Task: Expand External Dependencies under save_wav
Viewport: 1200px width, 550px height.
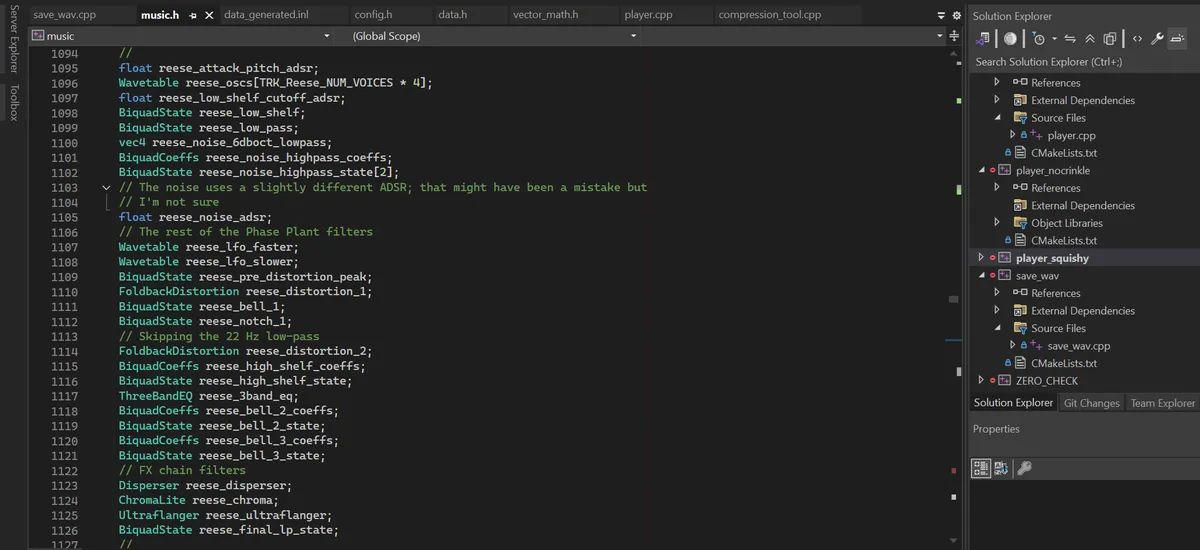Action: [997, 311]
